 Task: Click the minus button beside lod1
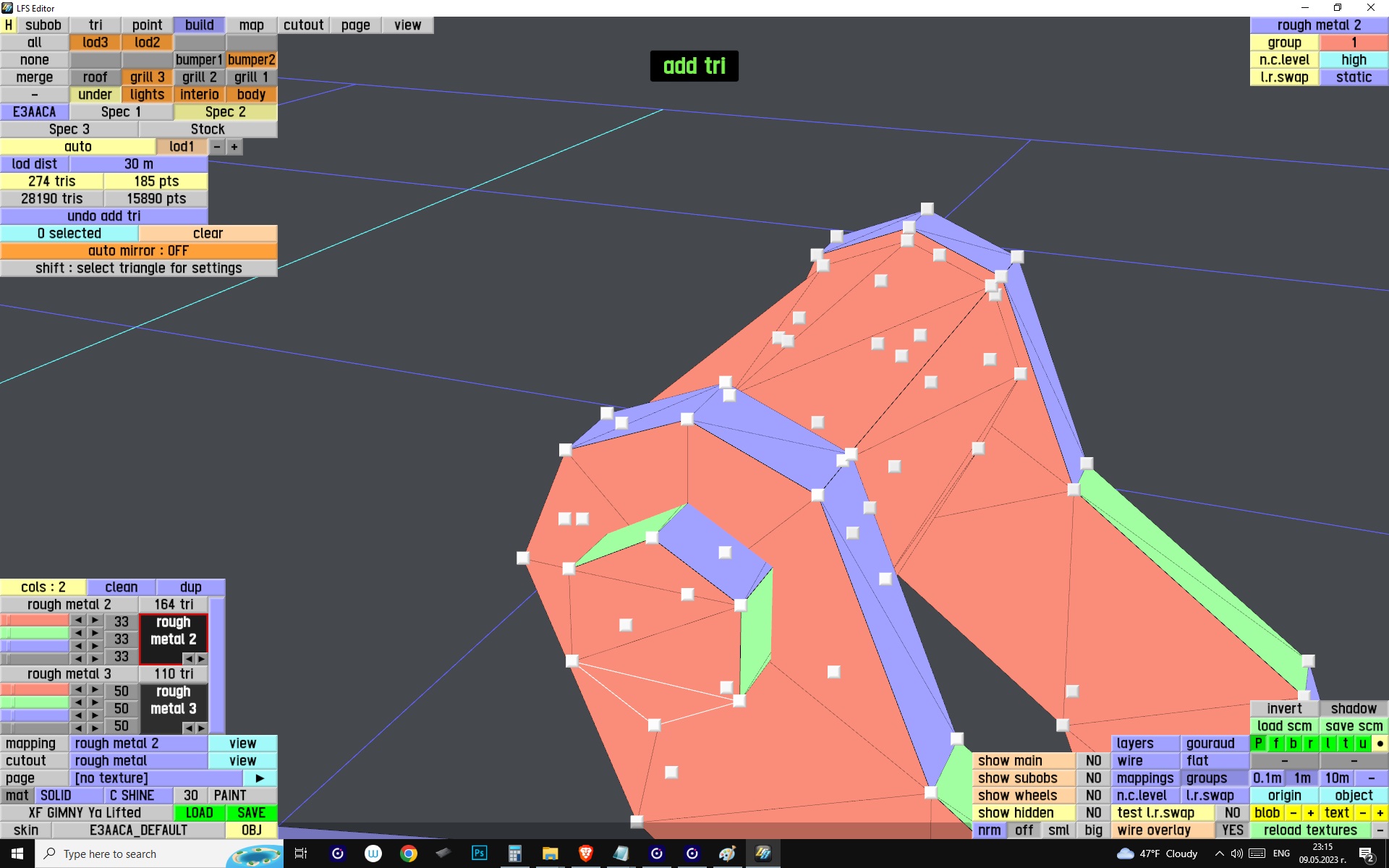pos(216,147)
